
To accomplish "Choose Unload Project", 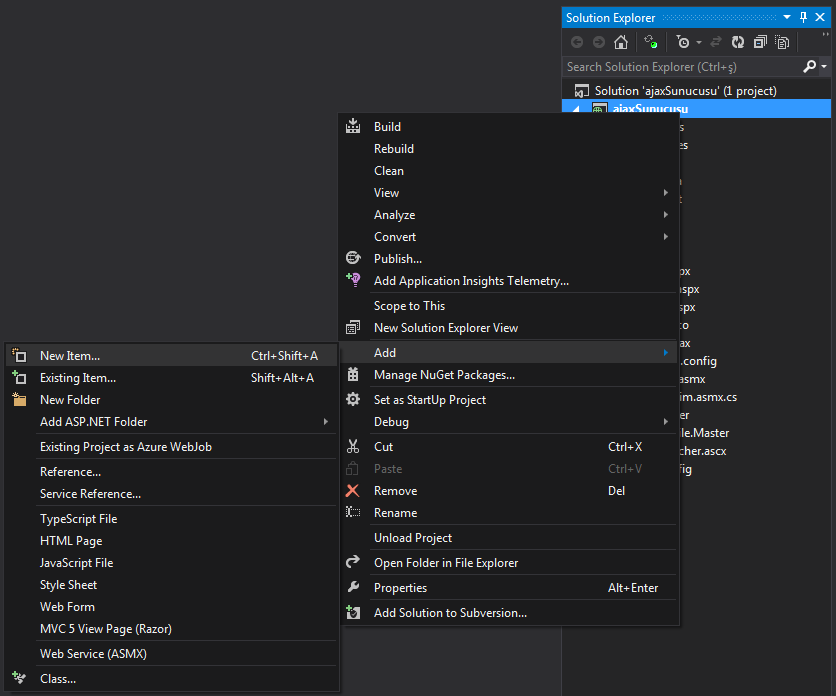I will pyautogui.click(x=413, y=538).
